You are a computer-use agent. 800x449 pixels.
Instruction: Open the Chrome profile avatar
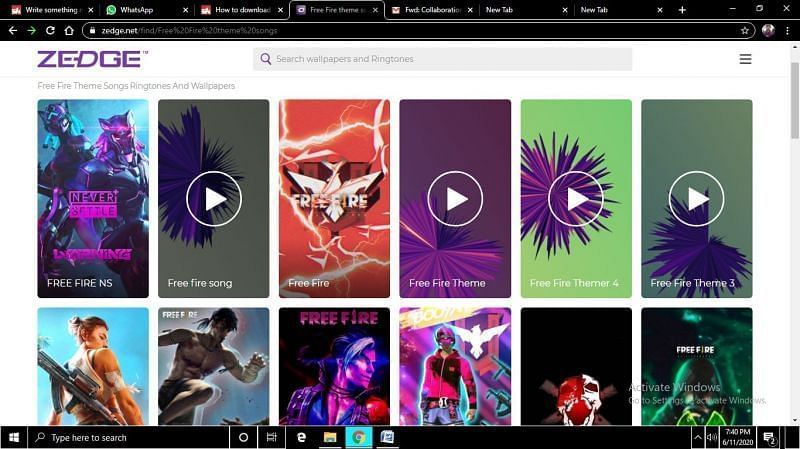768,30
